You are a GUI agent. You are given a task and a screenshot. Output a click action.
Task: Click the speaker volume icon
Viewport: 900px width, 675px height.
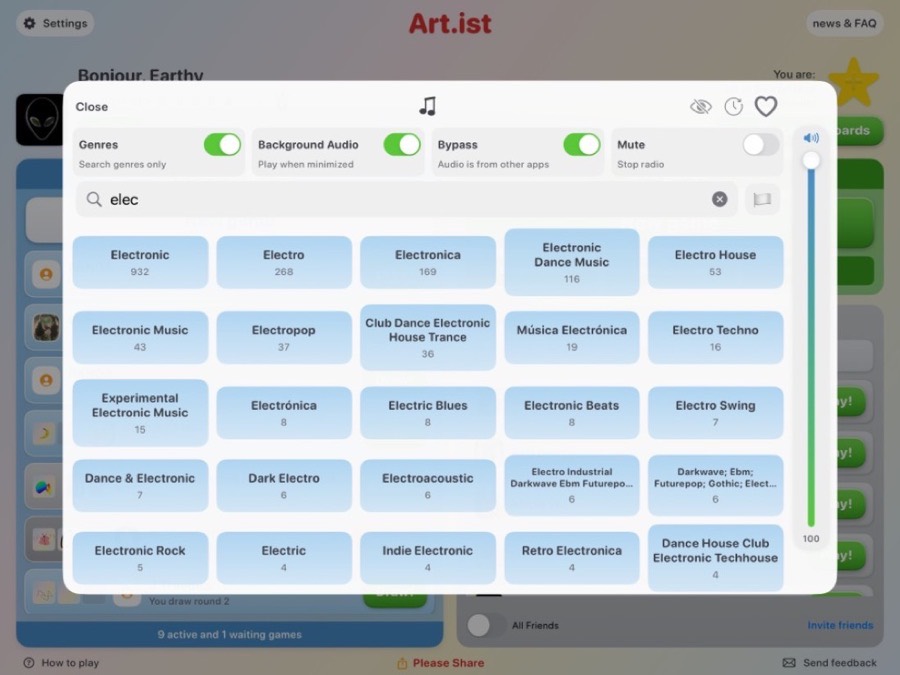coord(811,138)
